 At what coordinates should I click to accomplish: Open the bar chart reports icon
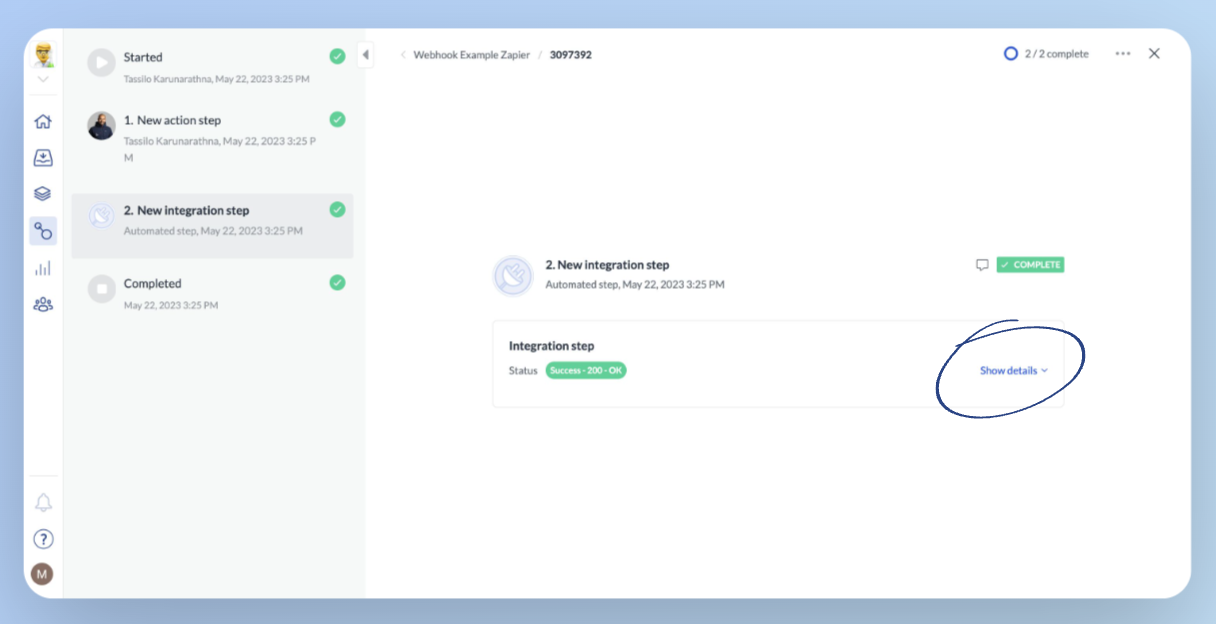[x=43, y=268]
